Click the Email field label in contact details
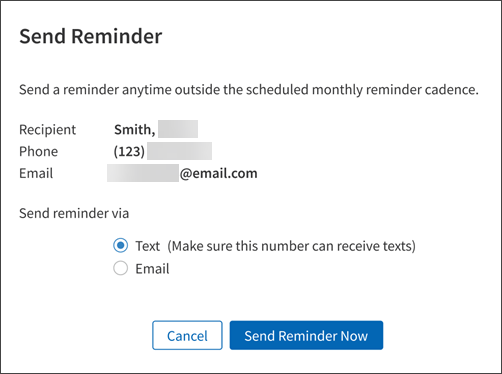 pos(36,174)
